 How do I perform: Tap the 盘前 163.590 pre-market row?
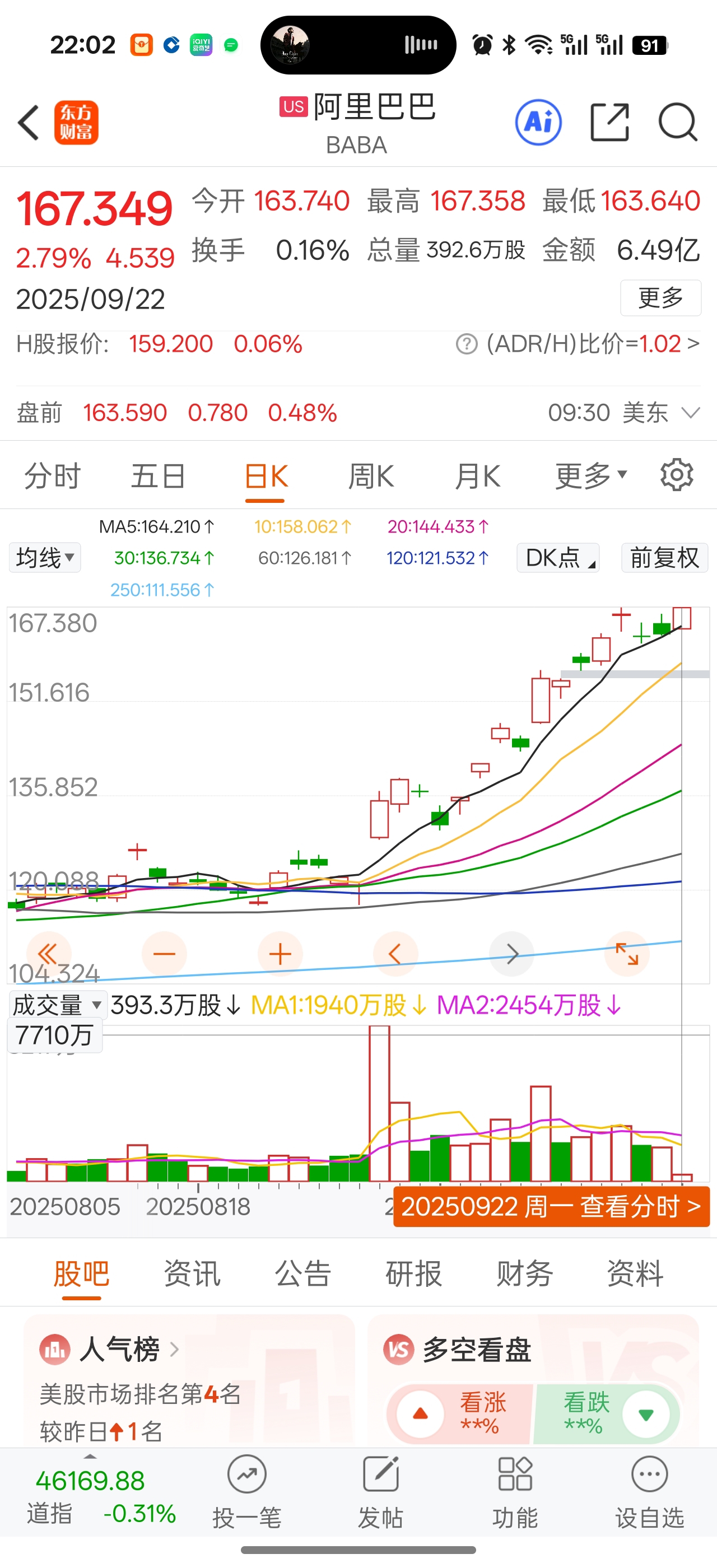(358, 413)
